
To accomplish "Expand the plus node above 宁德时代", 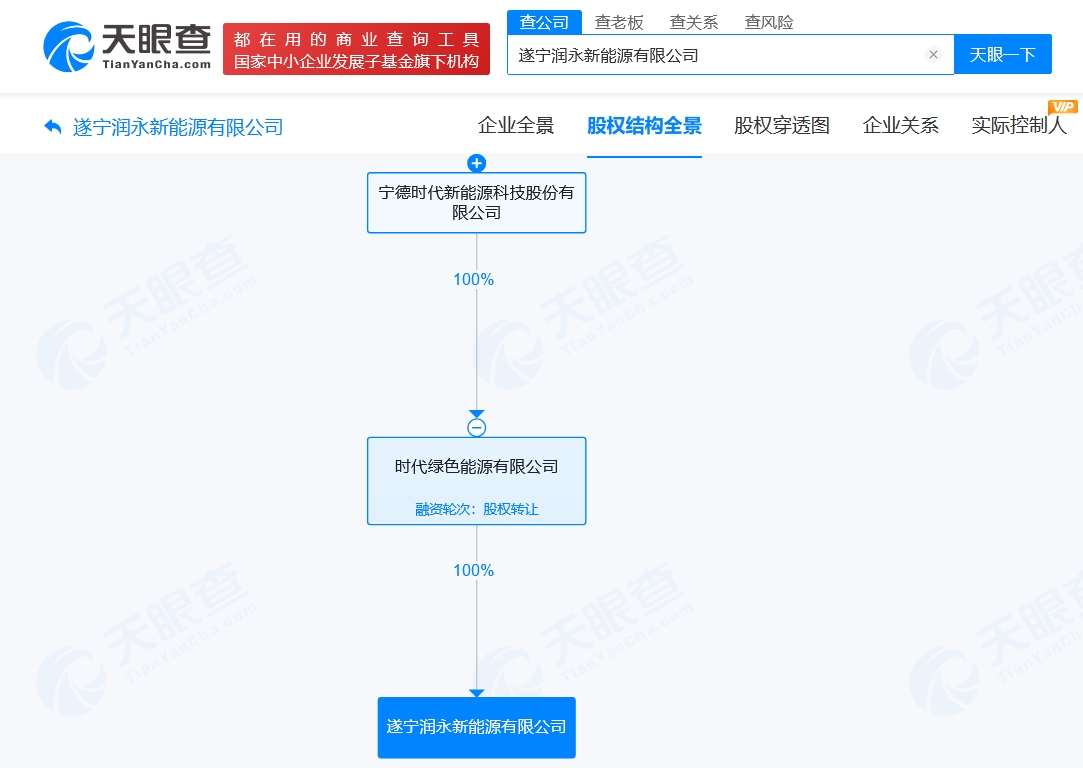I will click(x=476, y=163).
